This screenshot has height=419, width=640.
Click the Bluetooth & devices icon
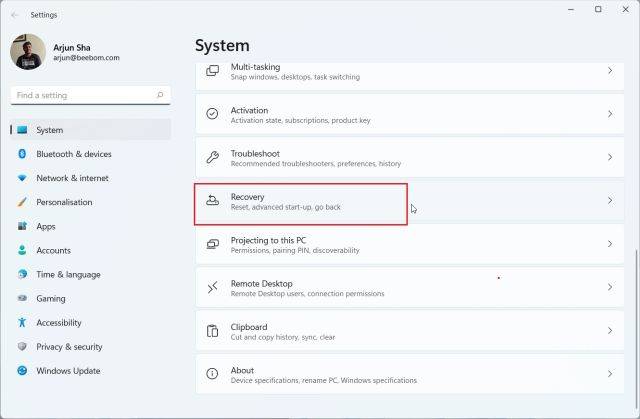click(22, 154)
